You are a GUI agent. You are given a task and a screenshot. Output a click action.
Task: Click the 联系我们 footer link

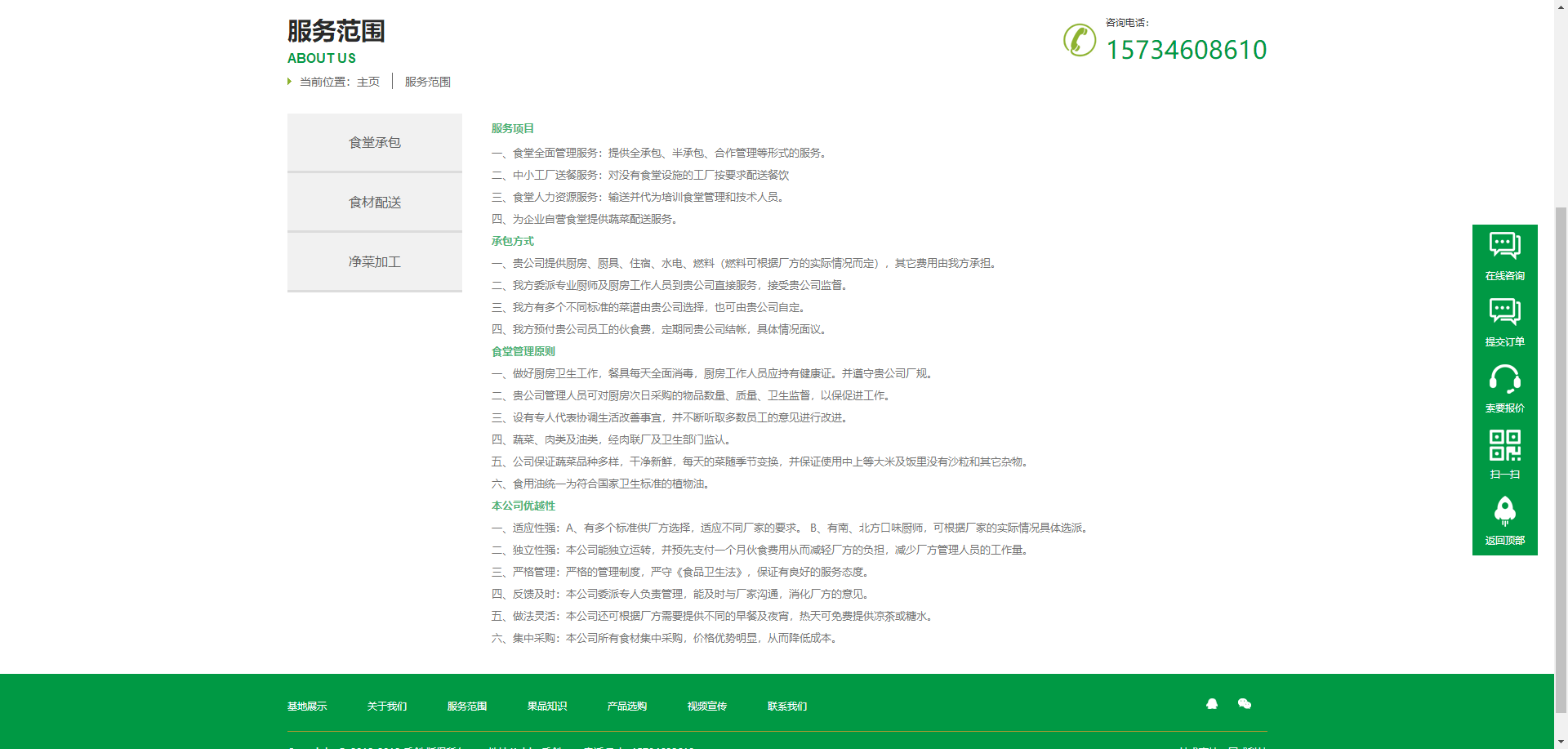(787, 707)
